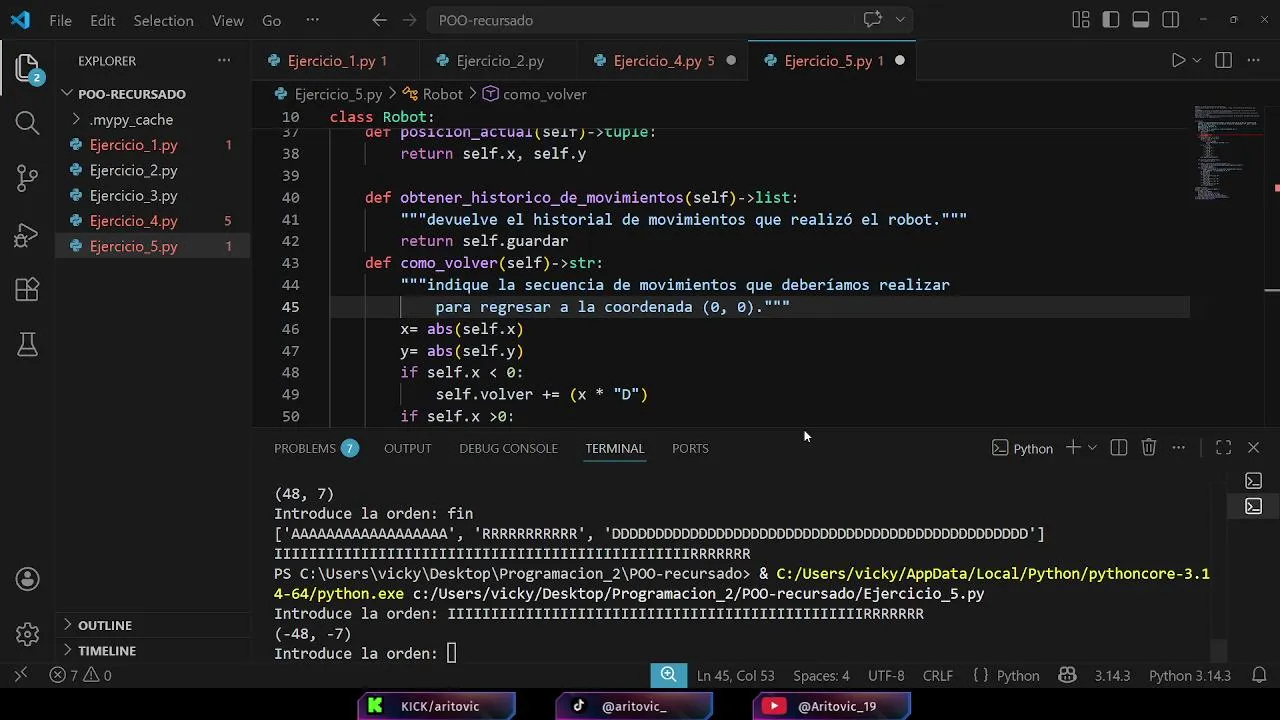This screenshot has width=1280, height=720.
Task: Switch to the PORTS panel tab
Action: [690, 448]
